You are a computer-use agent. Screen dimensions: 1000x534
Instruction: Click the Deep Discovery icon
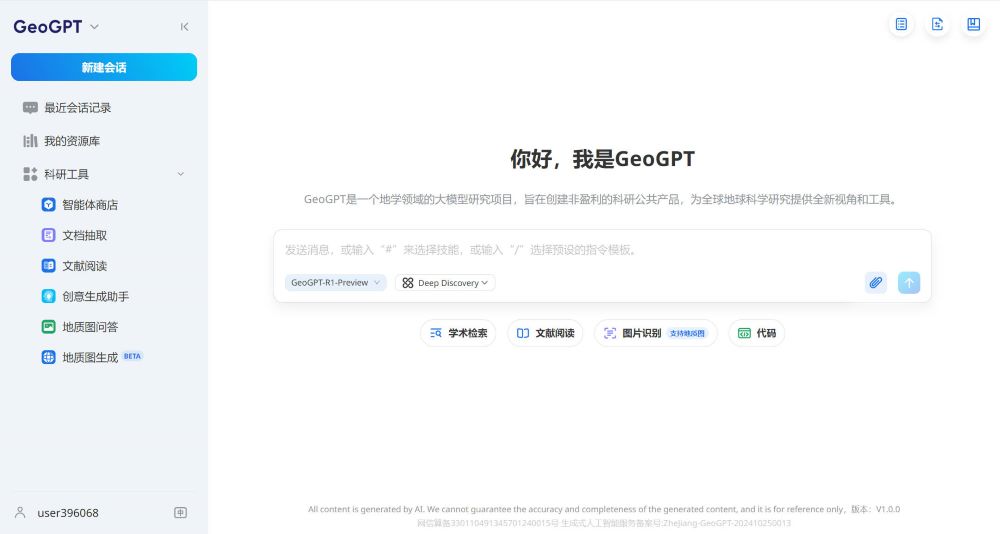pyautogui.click(x=408, y=283)
